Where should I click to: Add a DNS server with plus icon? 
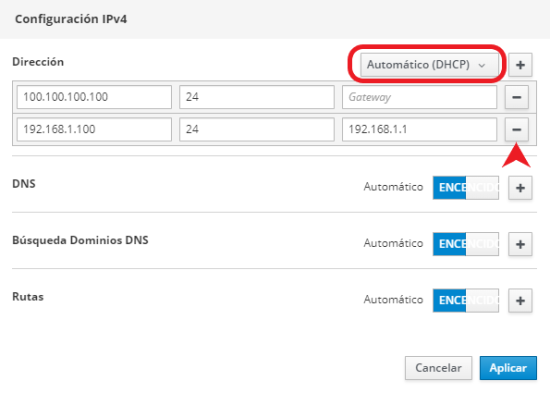click(x=520, y=188)
